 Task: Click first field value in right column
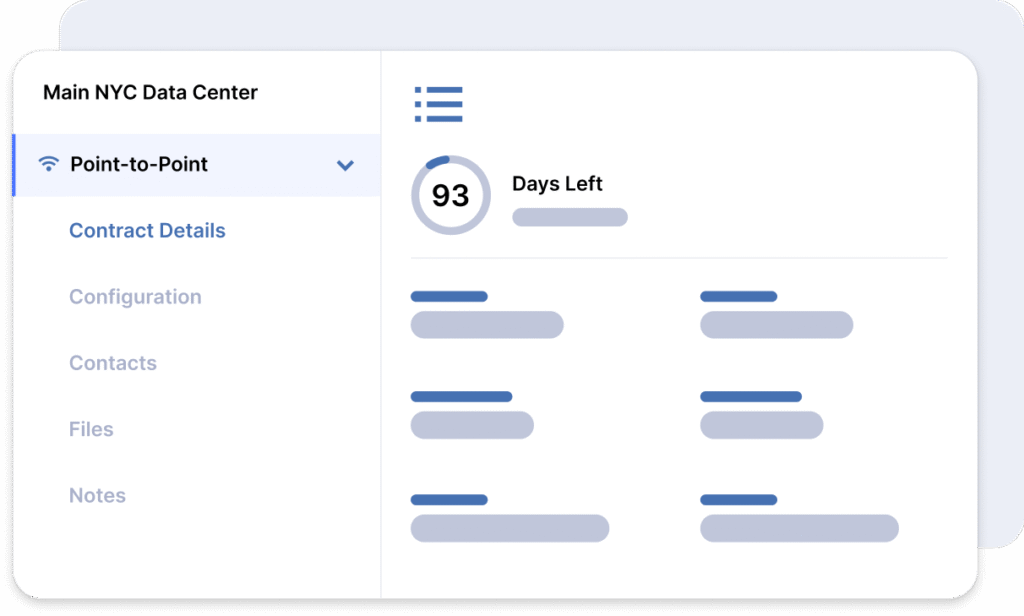coord(776,325)
